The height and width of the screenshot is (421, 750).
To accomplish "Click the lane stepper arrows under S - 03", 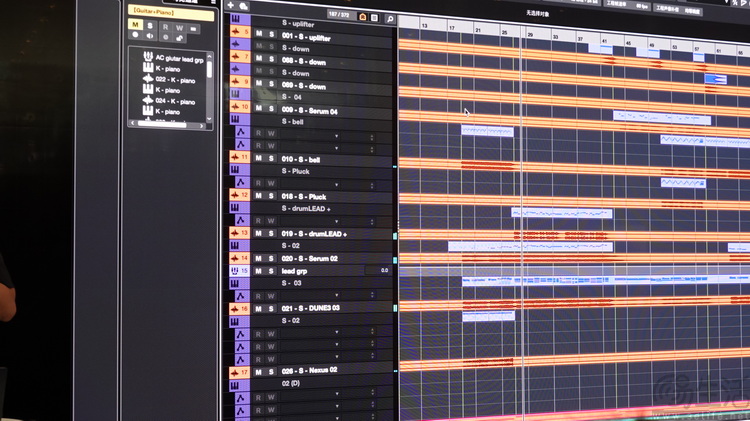I will (x=372, y=295).
